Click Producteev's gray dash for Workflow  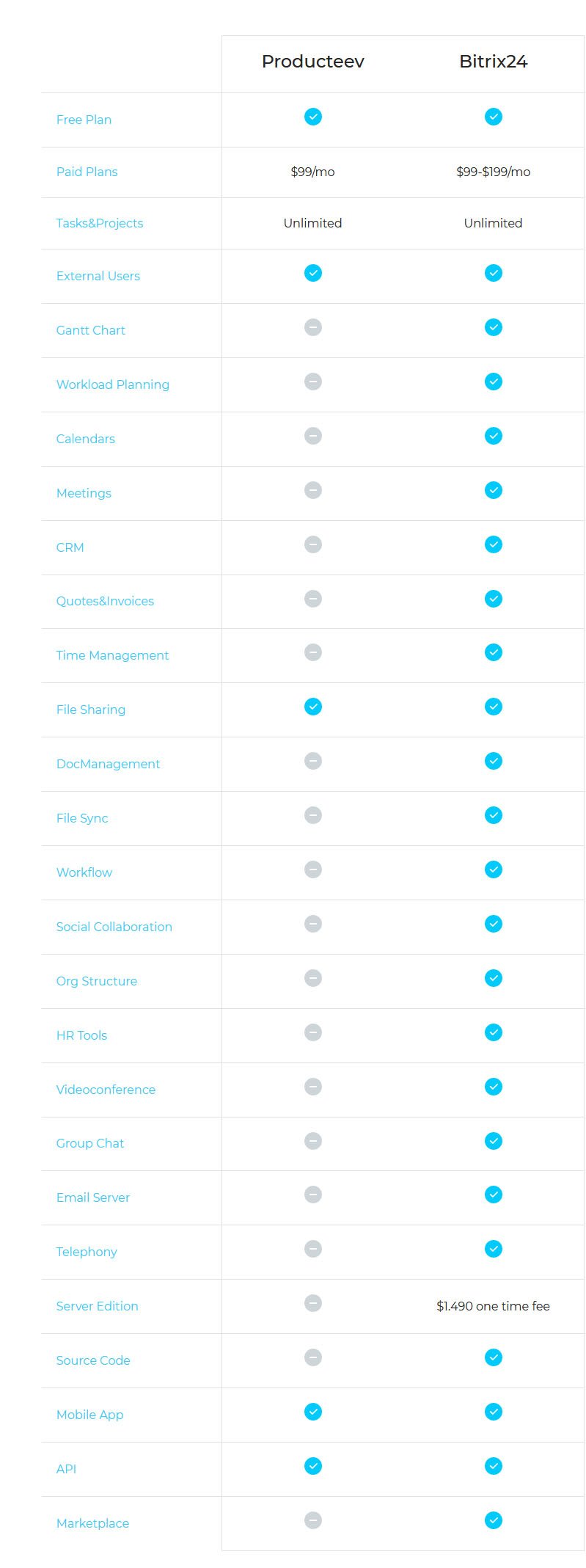coord(313,869)
